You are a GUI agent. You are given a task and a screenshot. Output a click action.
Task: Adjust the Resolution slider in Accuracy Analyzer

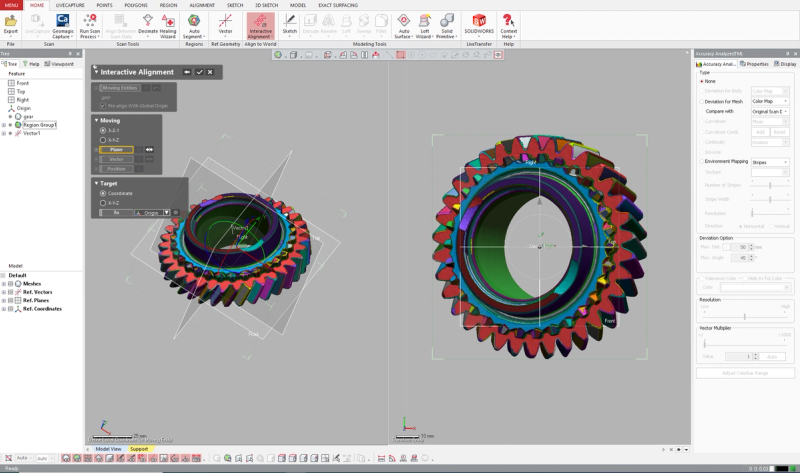pyautogui.click(x=744, y=317)
